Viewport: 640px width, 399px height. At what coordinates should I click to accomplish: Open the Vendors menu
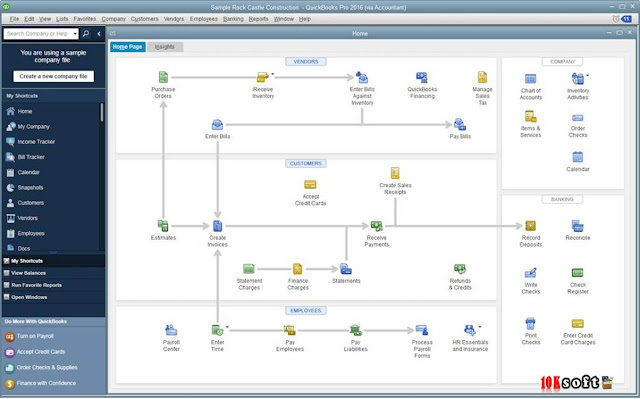174,19
